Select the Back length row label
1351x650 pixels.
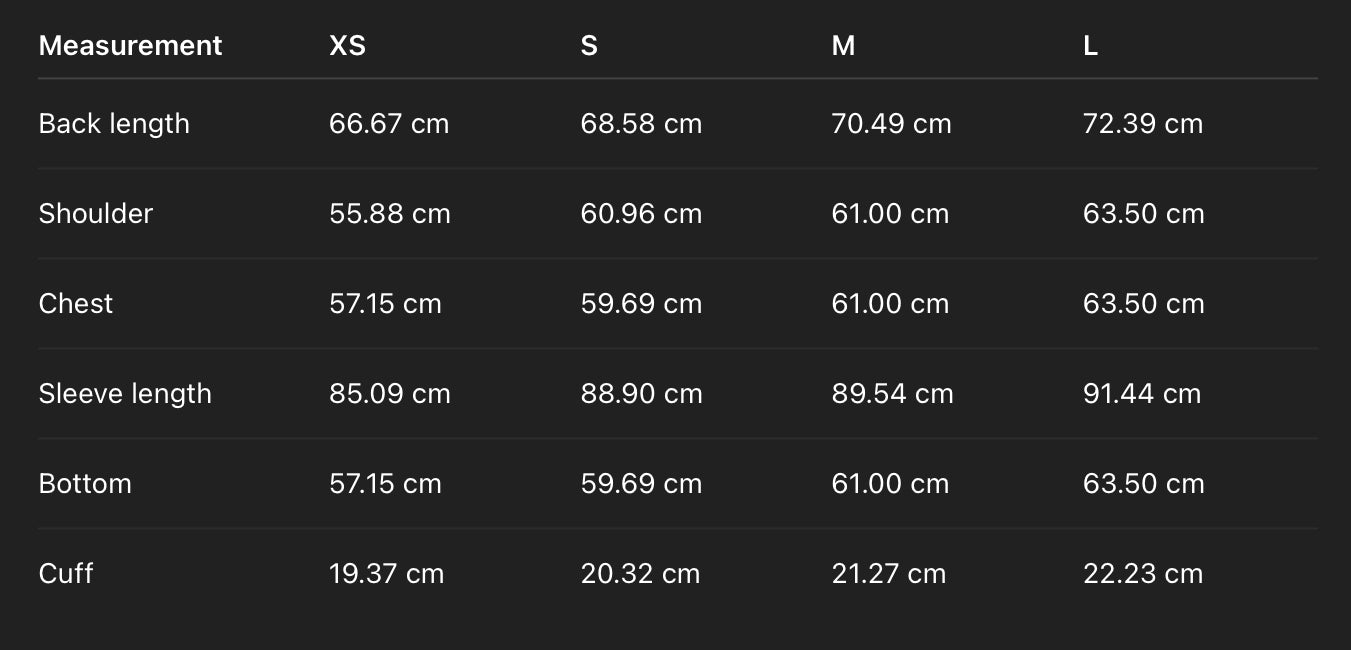[114, 124]
